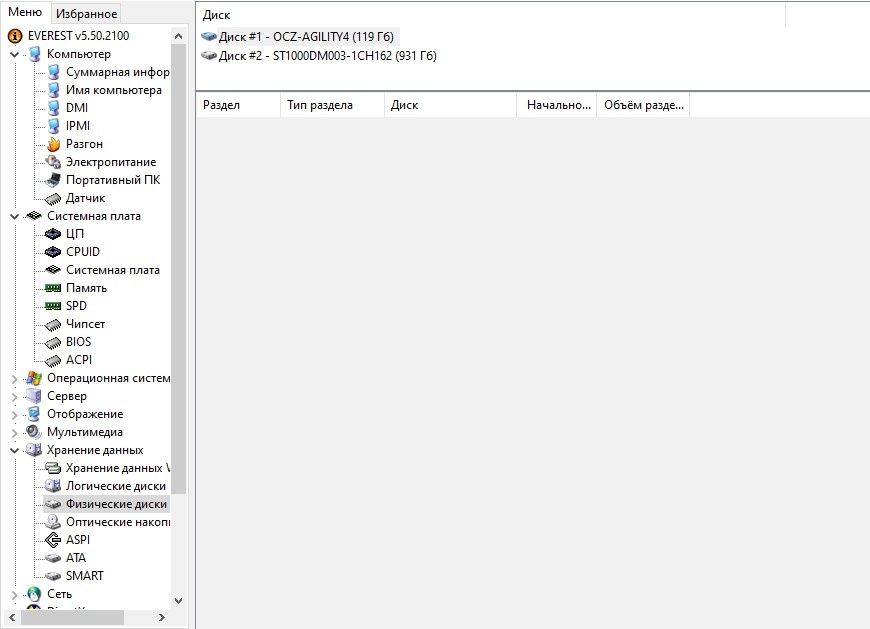This screenshot has width=870, height=629.
Task: Click the EVEREST v5.50.2100 info icon
Action: 15,37
